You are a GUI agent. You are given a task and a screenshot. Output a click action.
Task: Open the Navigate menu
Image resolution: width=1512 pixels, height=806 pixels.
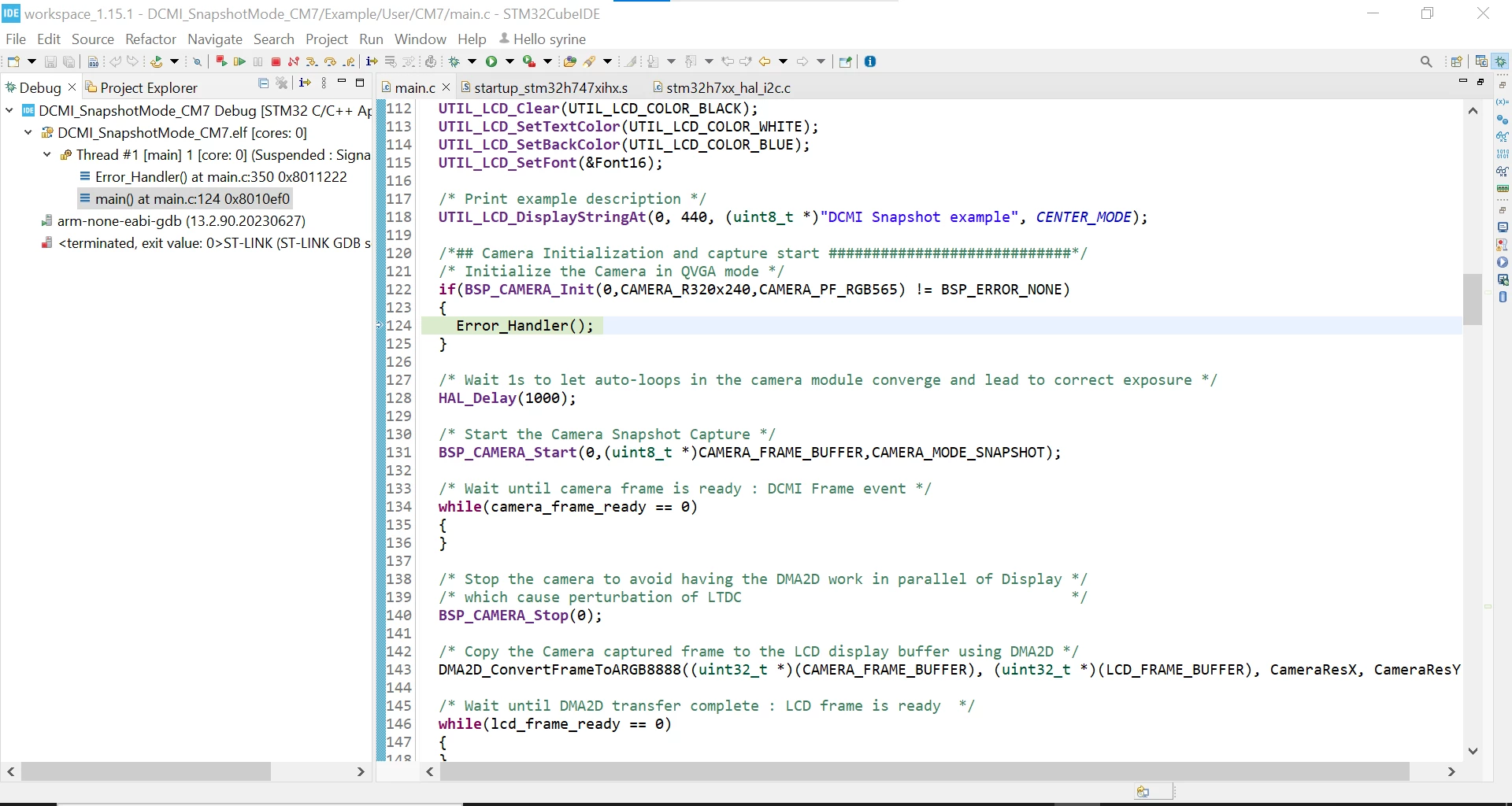[215, 39]
